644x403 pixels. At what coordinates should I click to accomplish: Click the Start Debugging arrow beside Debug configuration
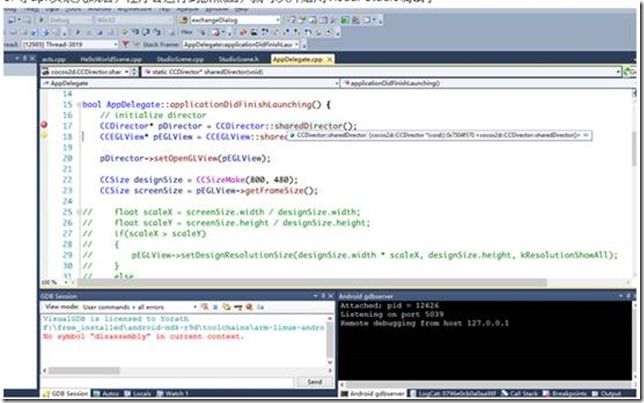41,20
